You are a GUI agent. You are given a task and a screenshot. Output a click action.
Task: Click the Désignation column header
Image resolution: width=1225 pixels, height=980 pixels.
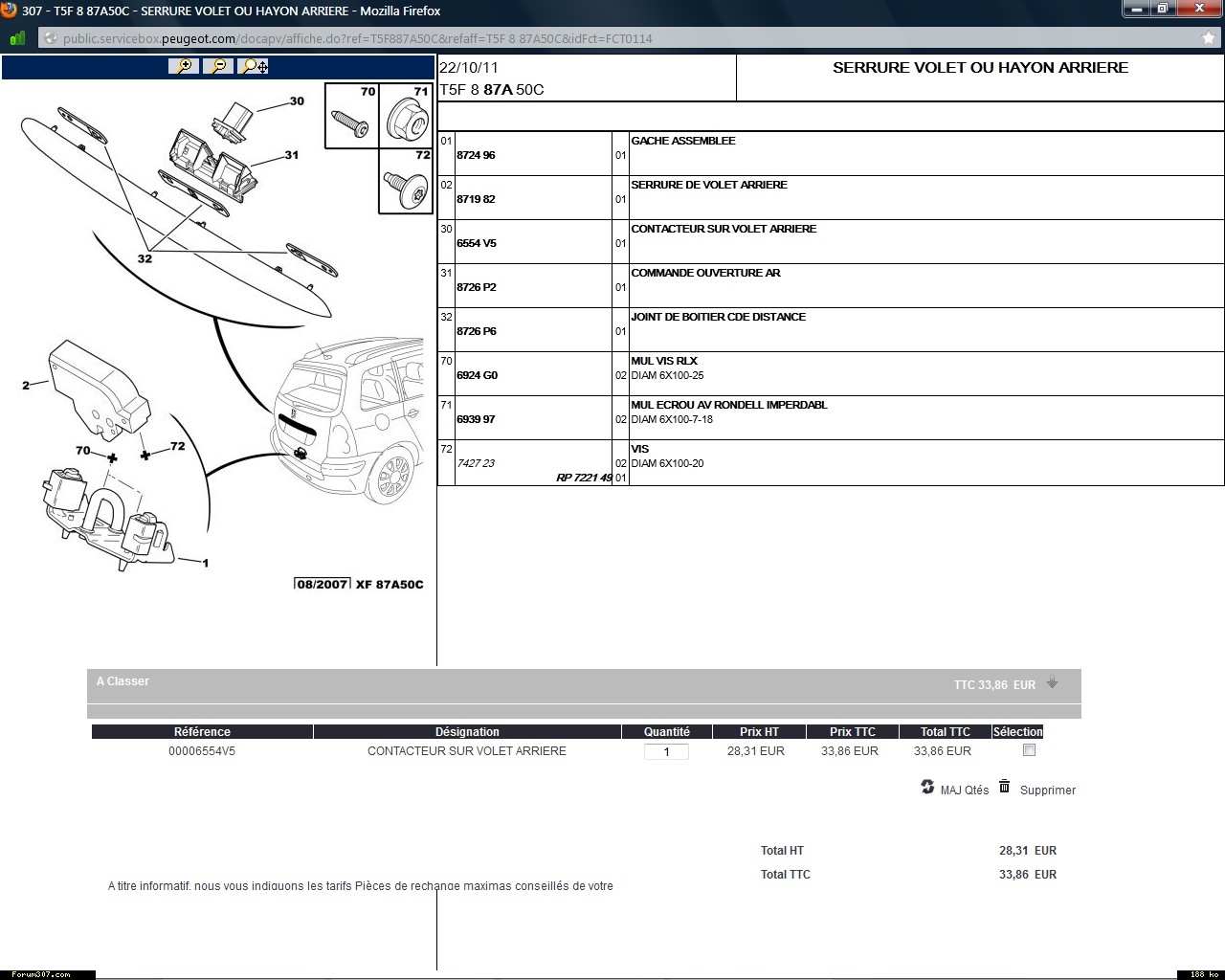pos(467,732)
